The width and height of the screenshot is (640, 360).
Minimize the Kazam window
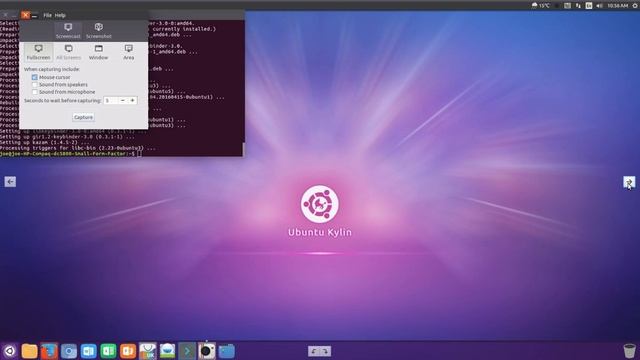pos(35,16)
